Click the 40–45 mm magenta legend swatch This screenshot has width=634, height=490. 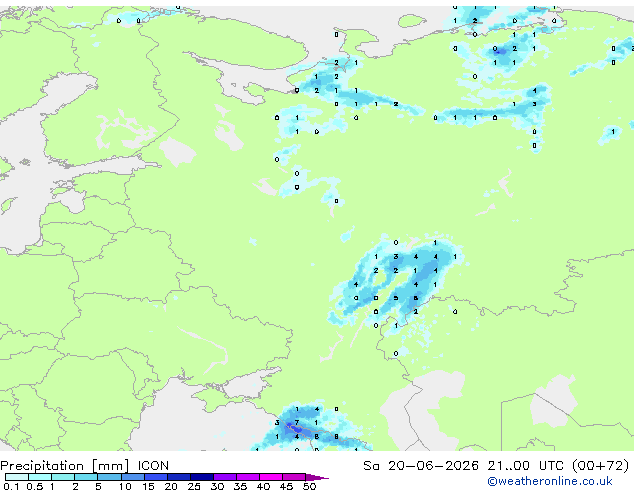click(x=271, y=477)
